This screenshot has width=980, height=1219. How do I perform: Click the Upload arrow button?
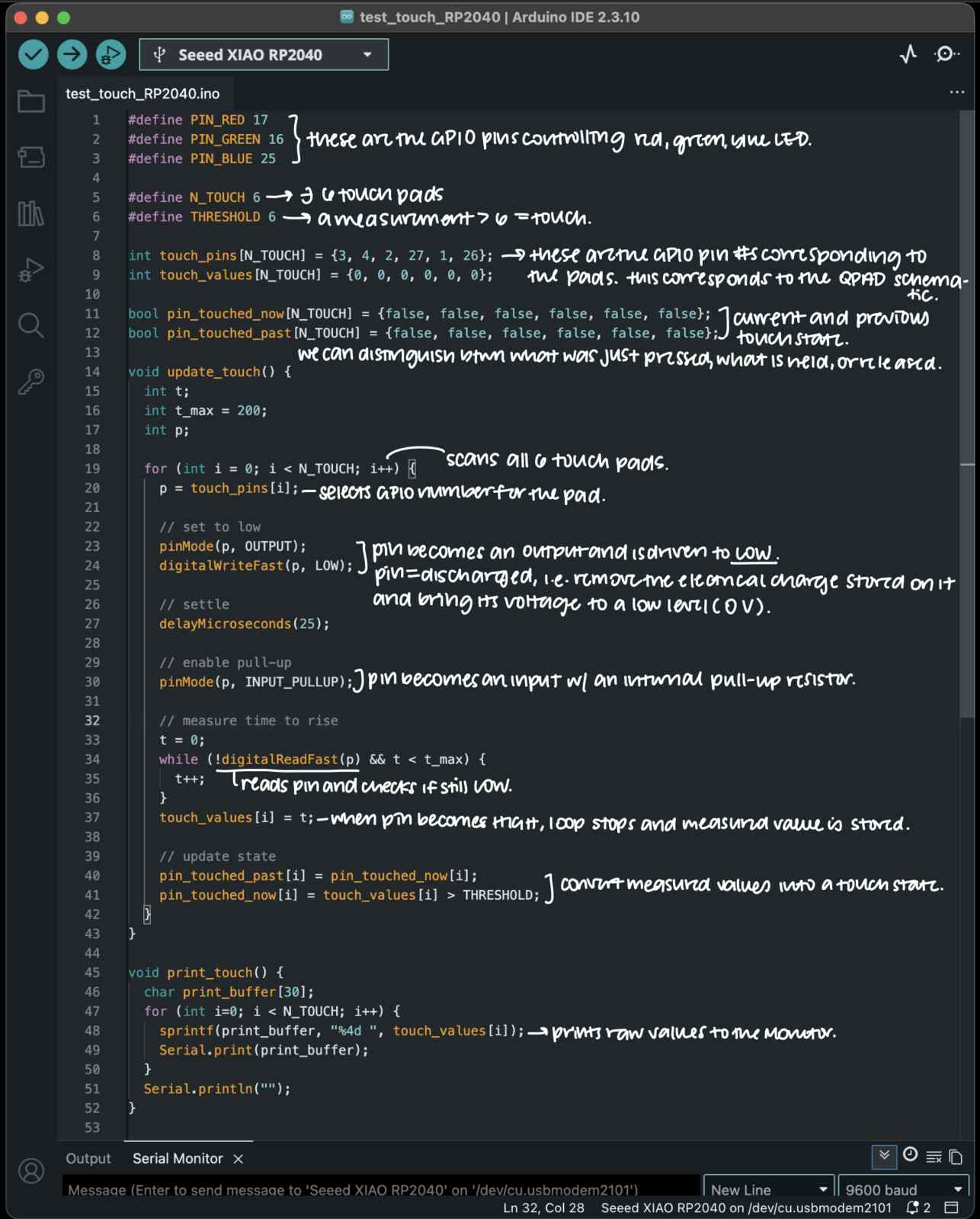coord(72,55)
